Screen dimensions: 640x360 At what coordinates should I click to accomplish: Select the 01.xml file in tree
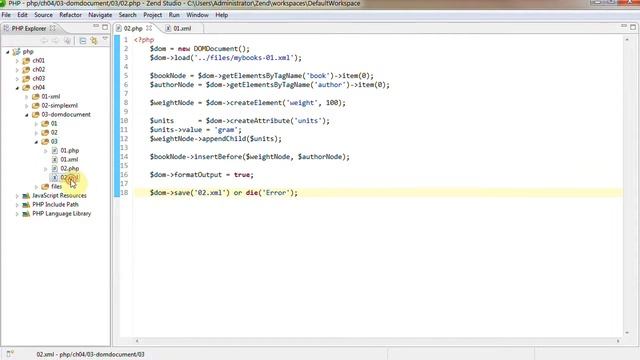coord(69,159)
